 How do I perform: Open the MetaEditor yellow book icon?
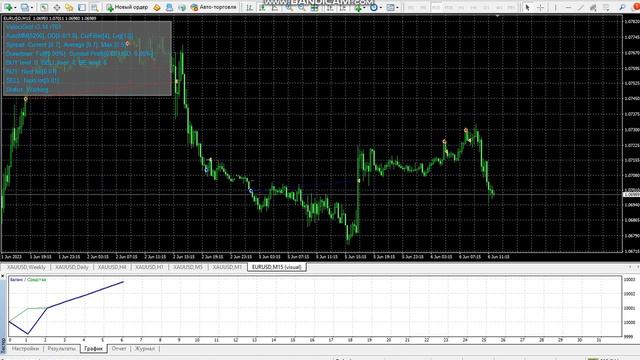tap(157, 7)
